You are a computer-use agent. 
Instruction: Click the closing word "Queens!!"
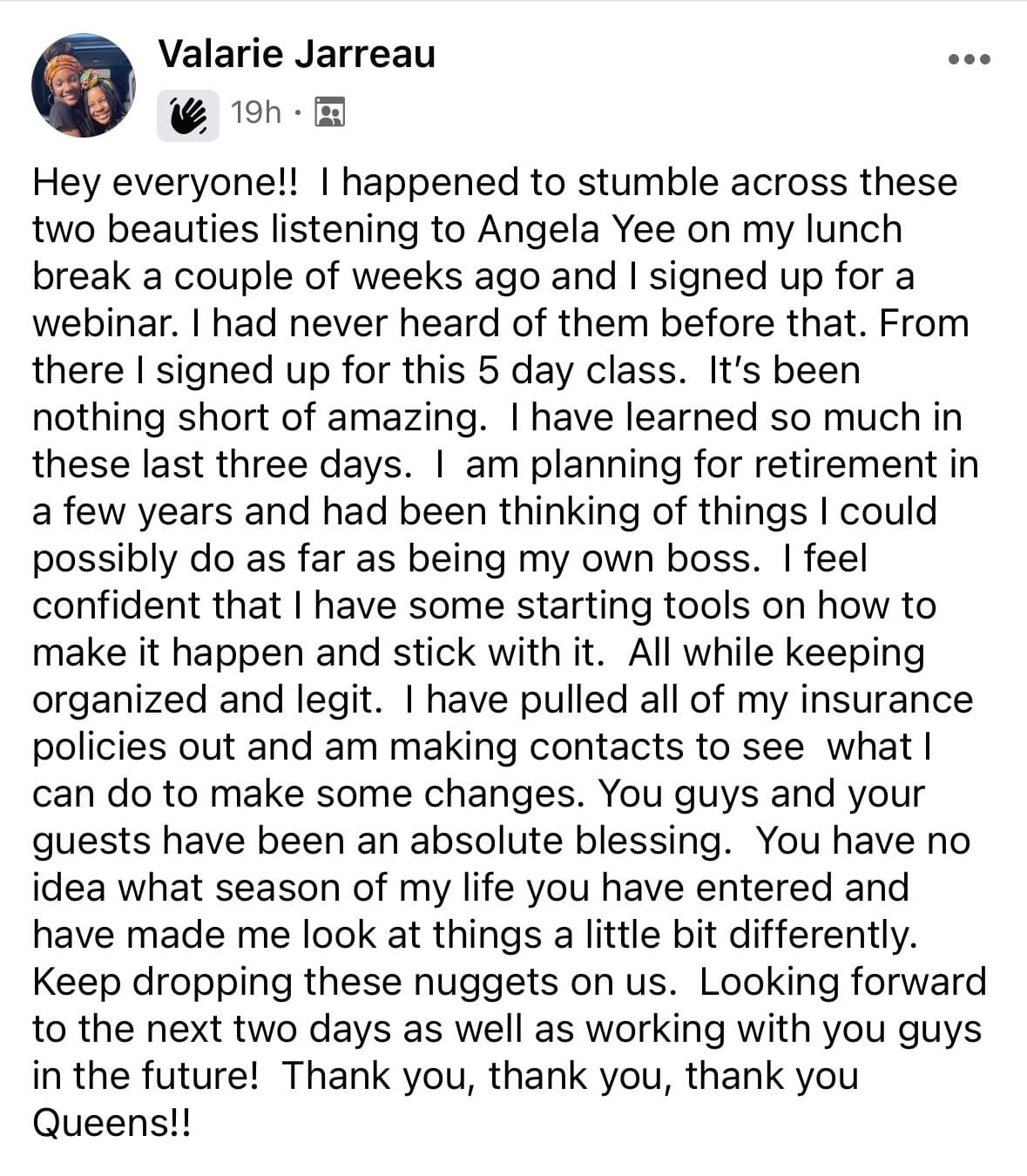(111, 1123)
